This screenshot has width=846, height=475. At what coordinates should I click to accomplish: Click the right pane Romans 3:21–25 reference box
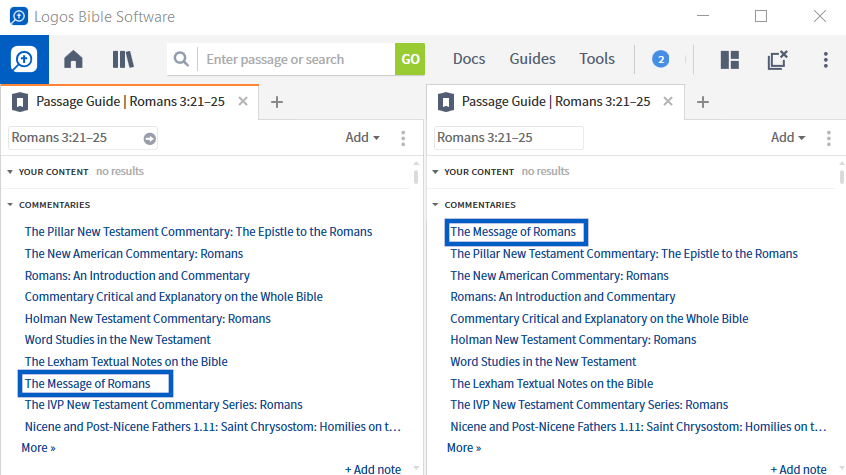point(508,138)
